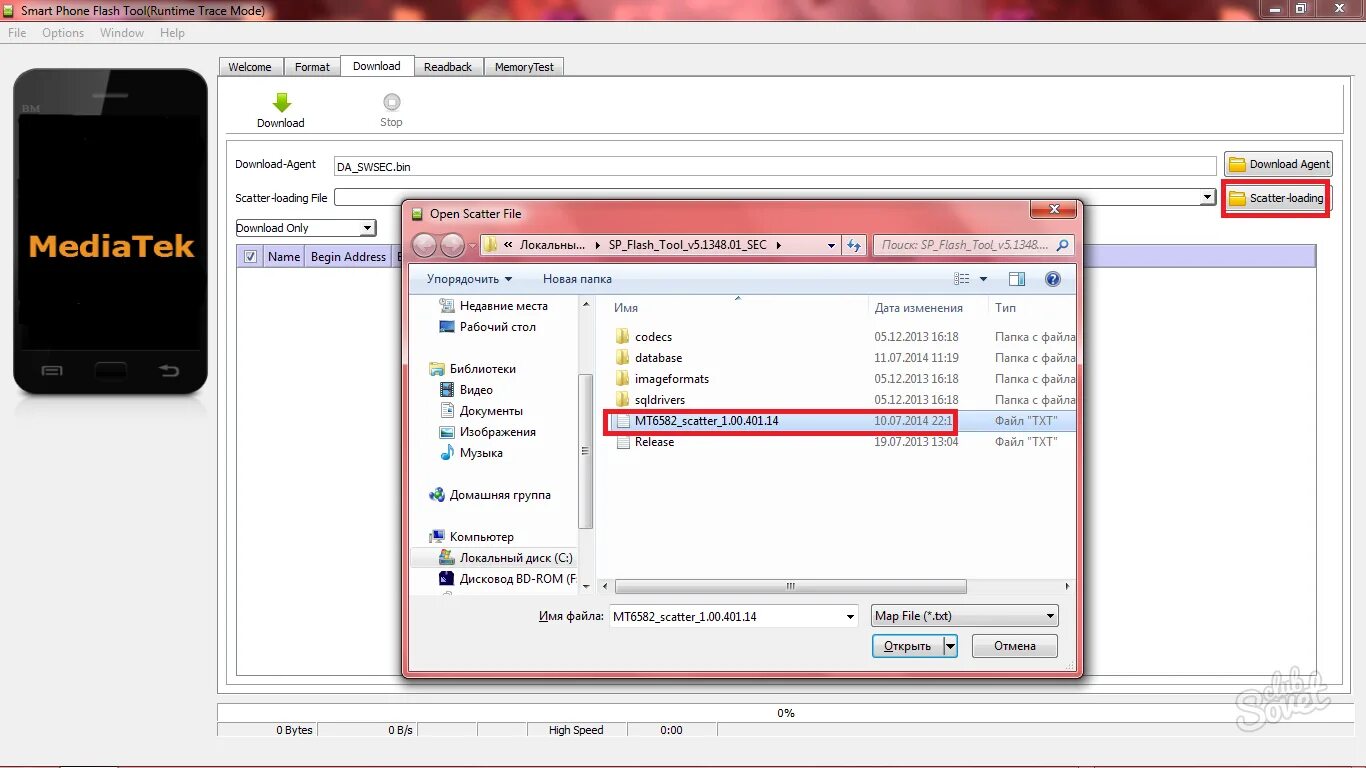The image size is (1366, 768).
Task: Open the Help menu
Action: tap(172, 33)
